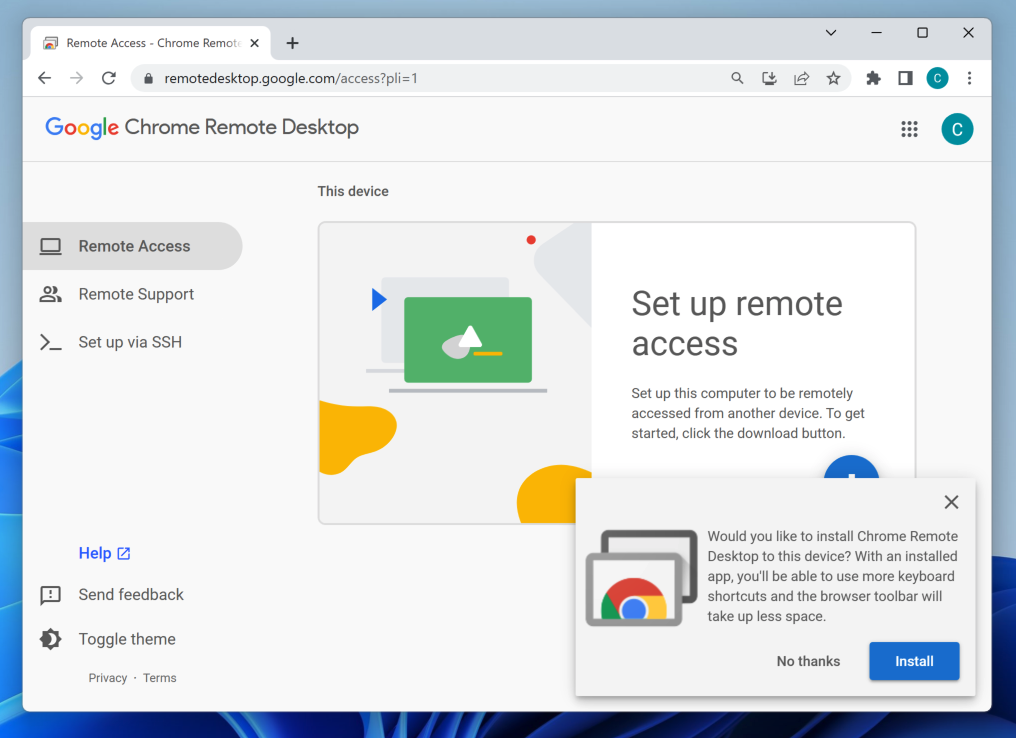Minimize the Chrome window

(877, 32)
